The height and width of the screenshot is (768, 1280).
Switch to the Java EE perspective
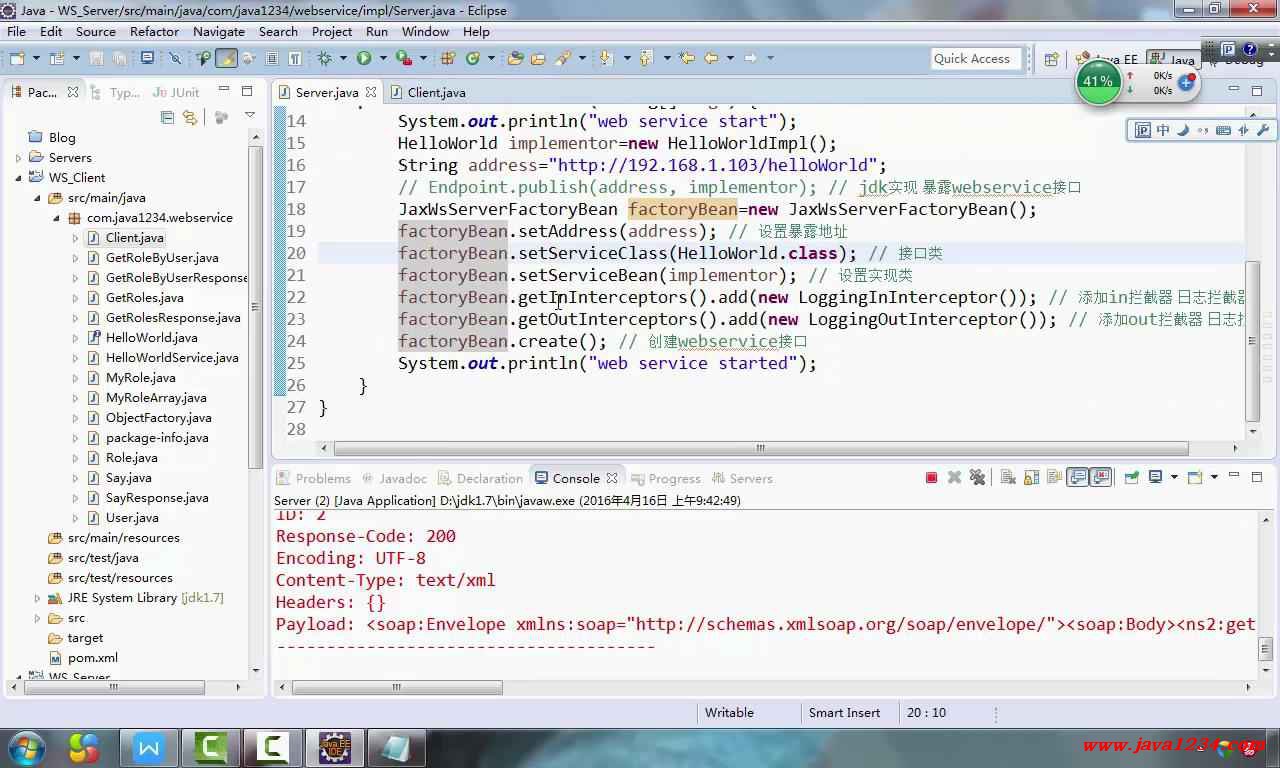[x=1108, y=59]
